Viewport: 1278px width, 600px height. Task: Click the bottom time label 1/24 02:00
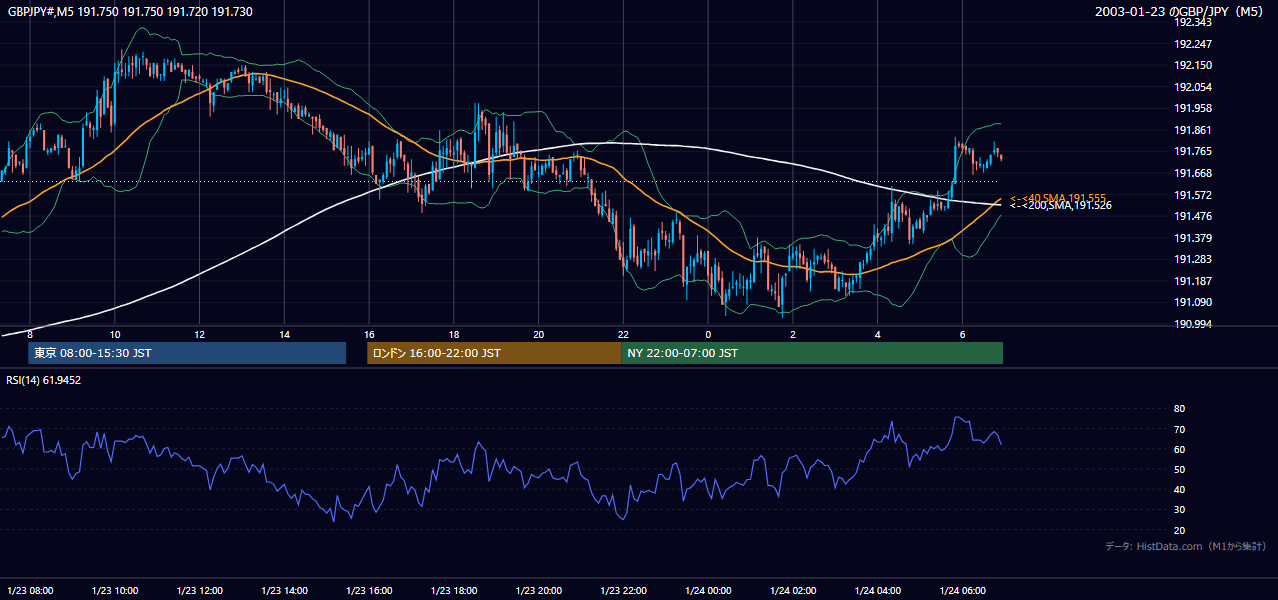793,591
